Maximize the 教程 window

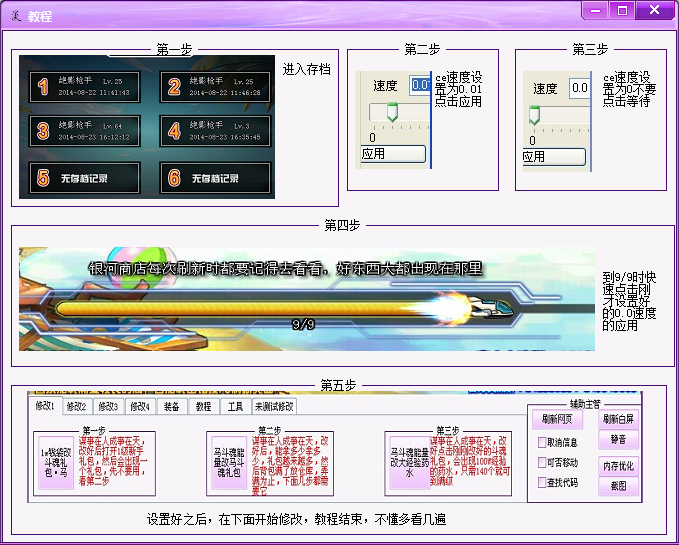point(622,10)
